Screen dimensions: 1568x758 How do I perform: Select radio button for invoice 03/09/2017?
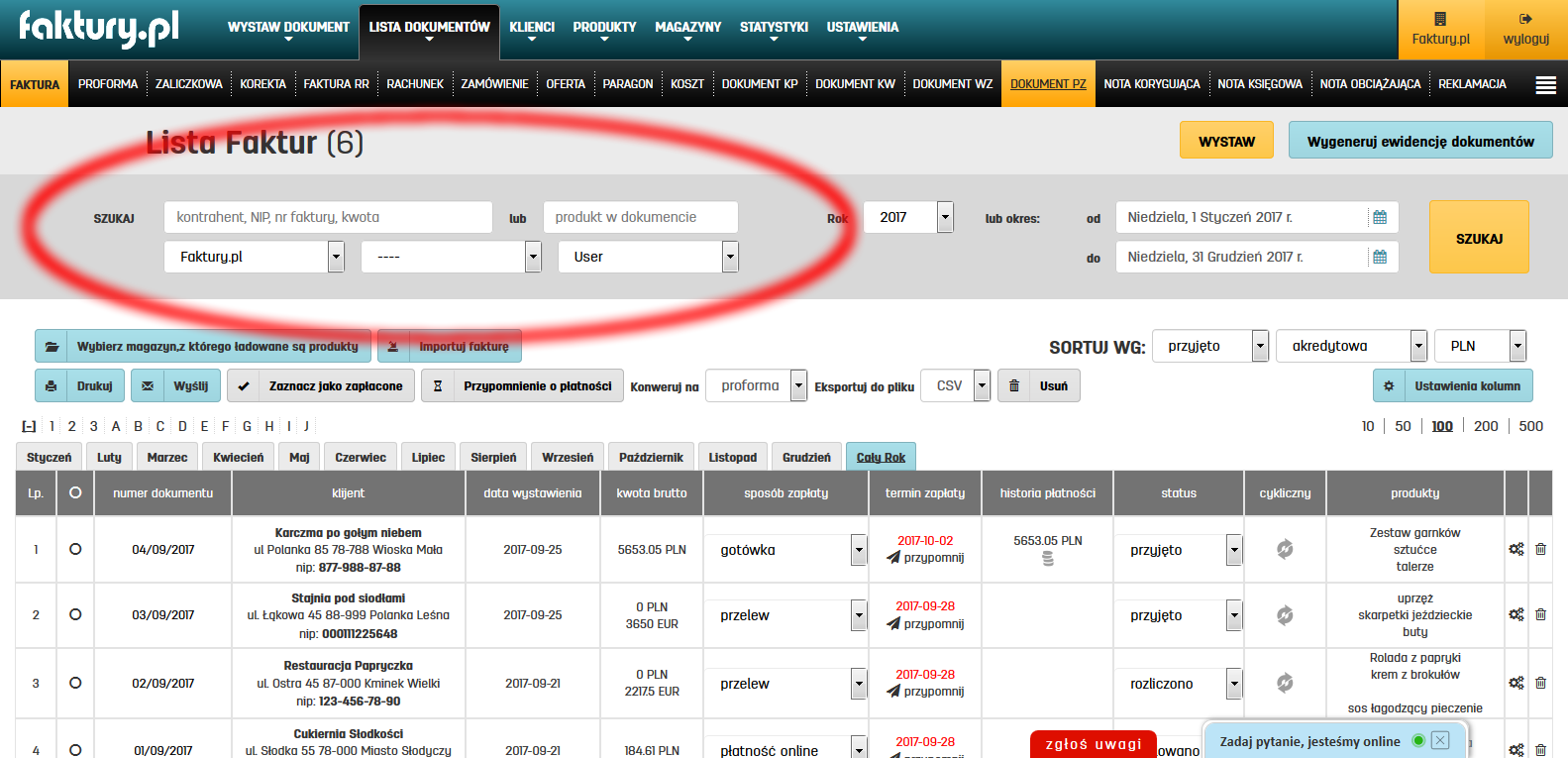click(75, 614)
